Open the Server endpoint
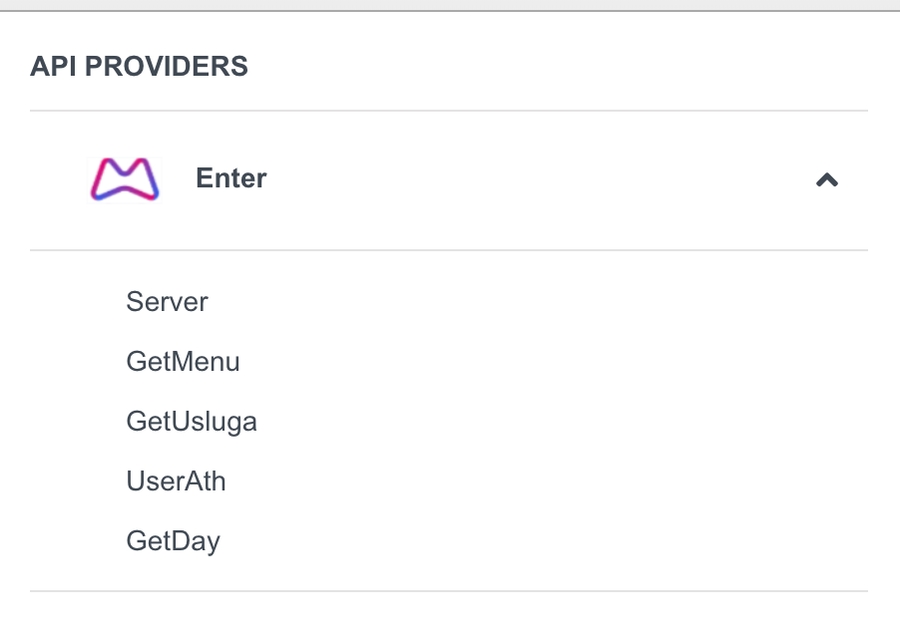 167,302
